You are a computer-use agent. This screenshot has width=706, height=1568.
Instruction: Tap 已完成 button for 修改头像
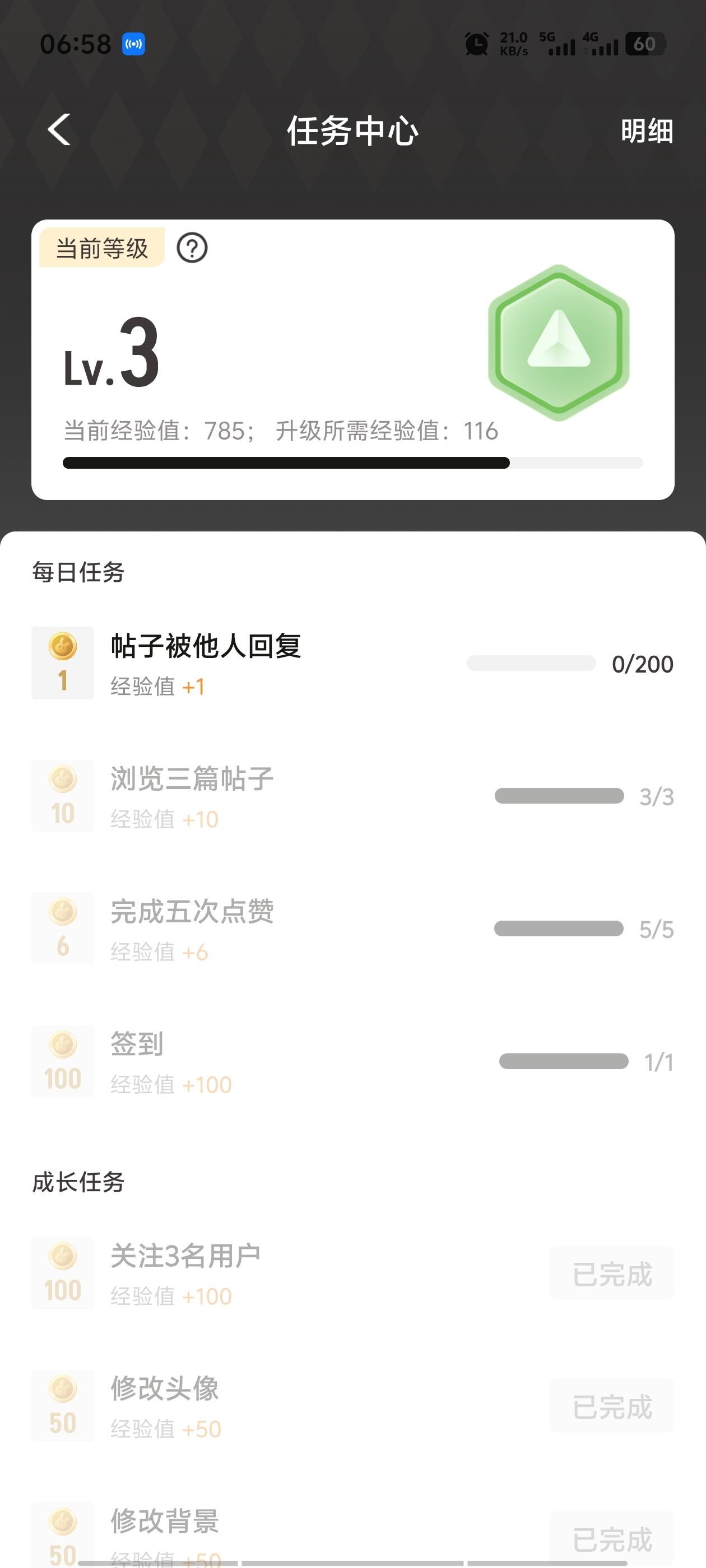[x=611, y=1407]
